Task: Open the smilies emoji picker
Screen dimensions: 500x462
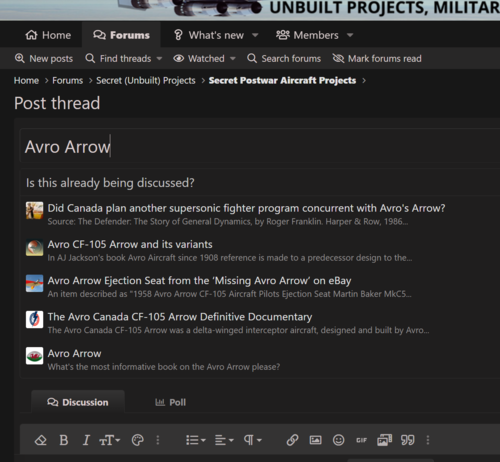Action: coord(338,440)
